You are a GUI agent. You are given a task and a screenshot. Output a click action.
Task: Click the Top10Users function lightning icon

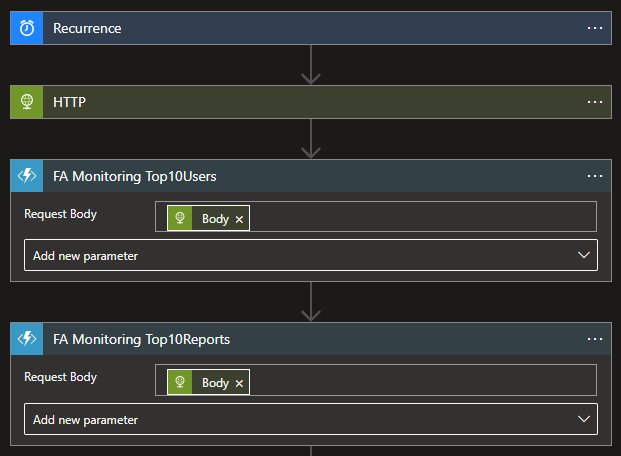[x=27, y=176]
